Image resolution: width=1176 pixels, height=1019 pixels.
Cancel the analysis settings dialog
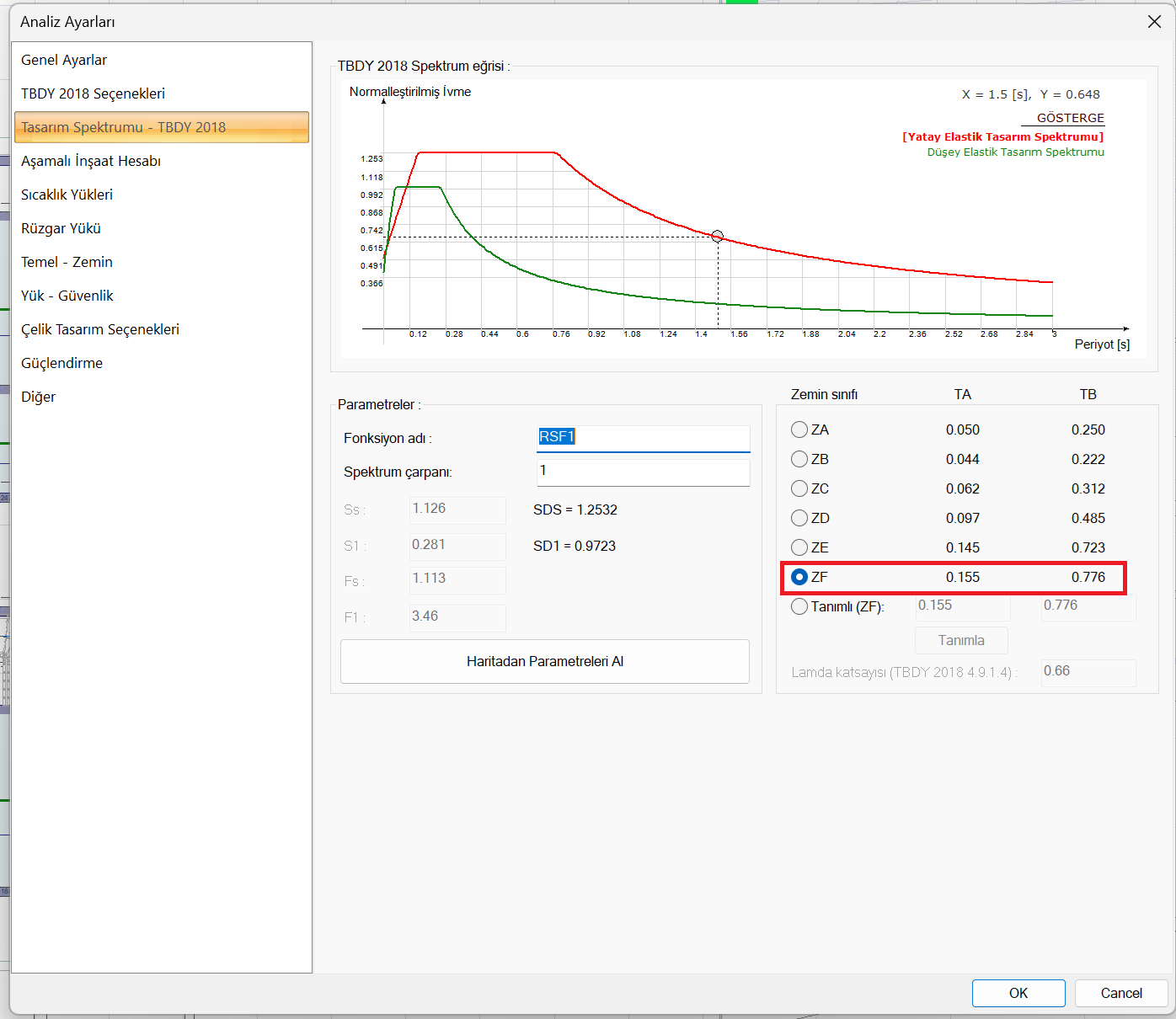click(1120, 993)
